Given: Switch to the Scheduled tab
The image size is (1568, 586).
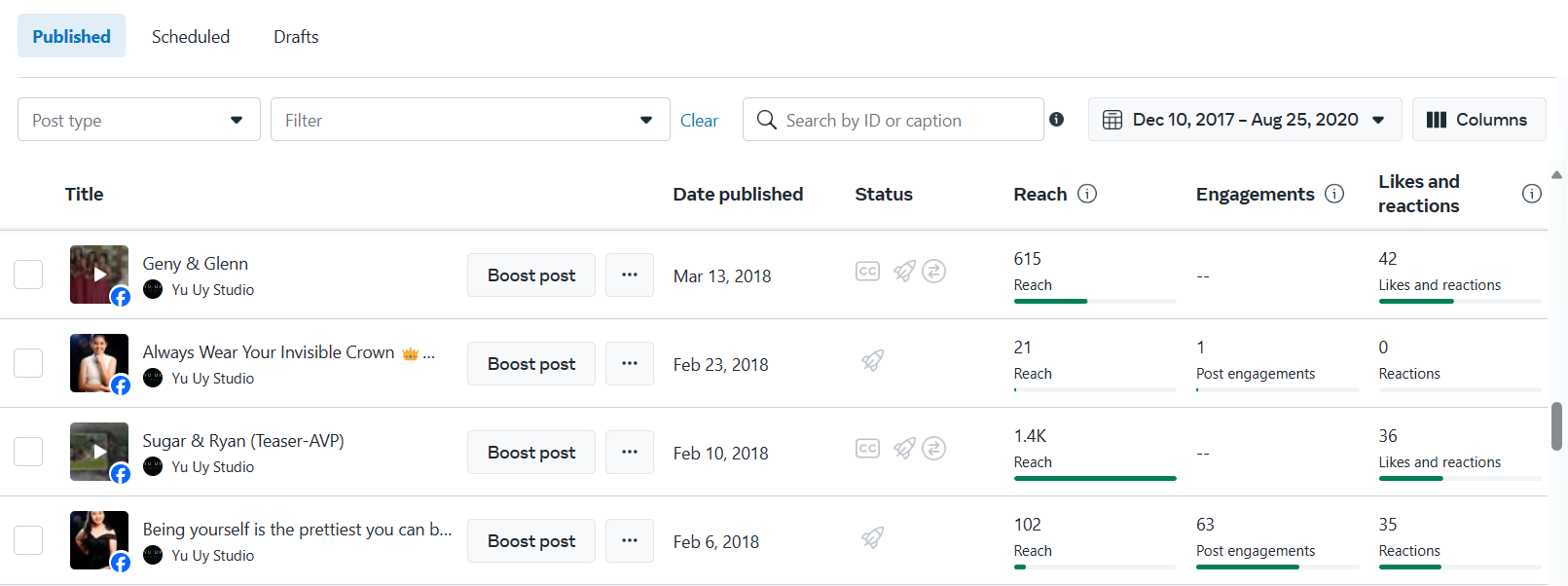Looking at the screenshot, I should (191, 37).
